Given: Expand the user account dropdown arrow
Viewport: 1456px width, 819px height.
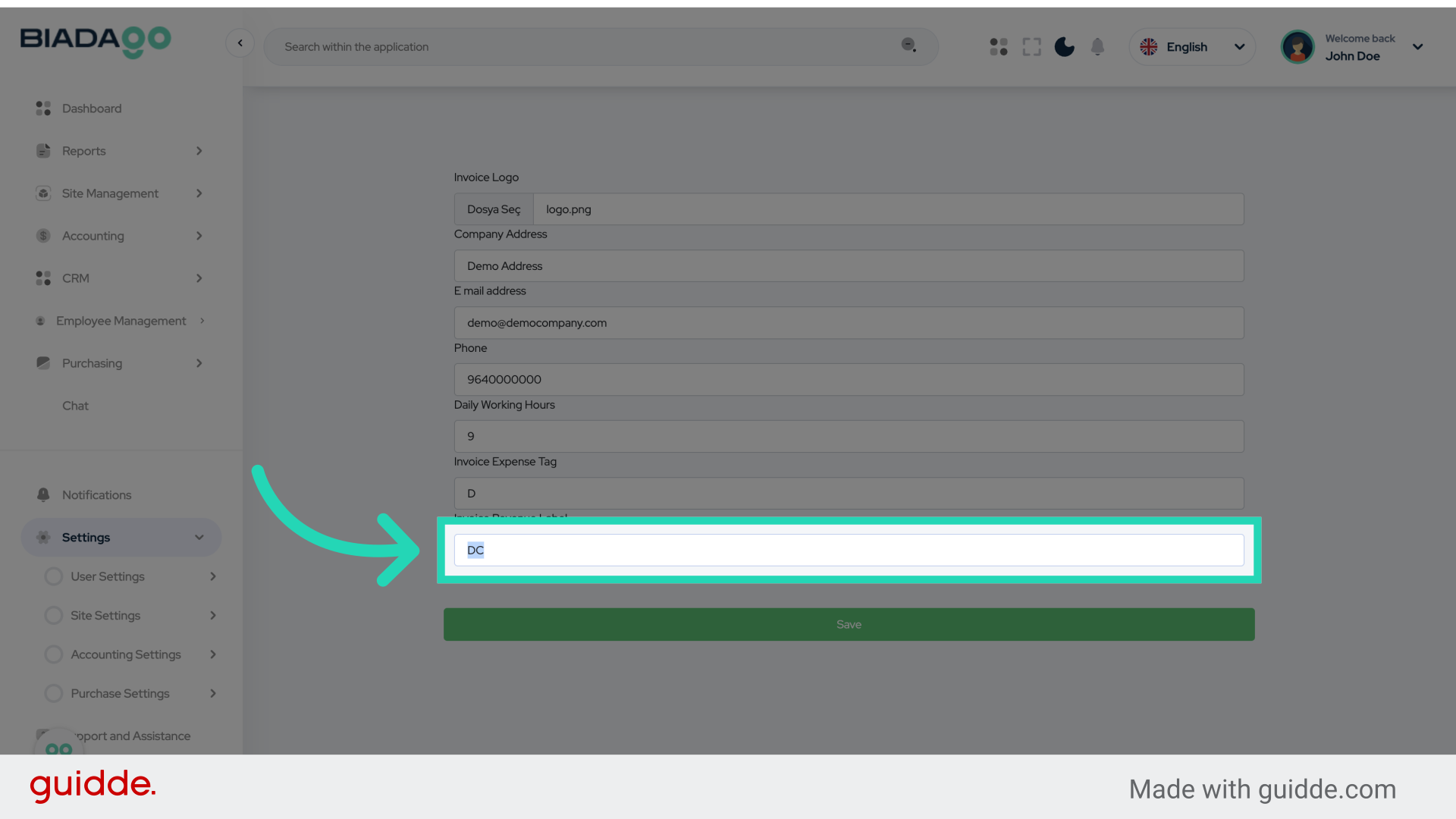Looking at the screenshot, I should point(1417,47).
